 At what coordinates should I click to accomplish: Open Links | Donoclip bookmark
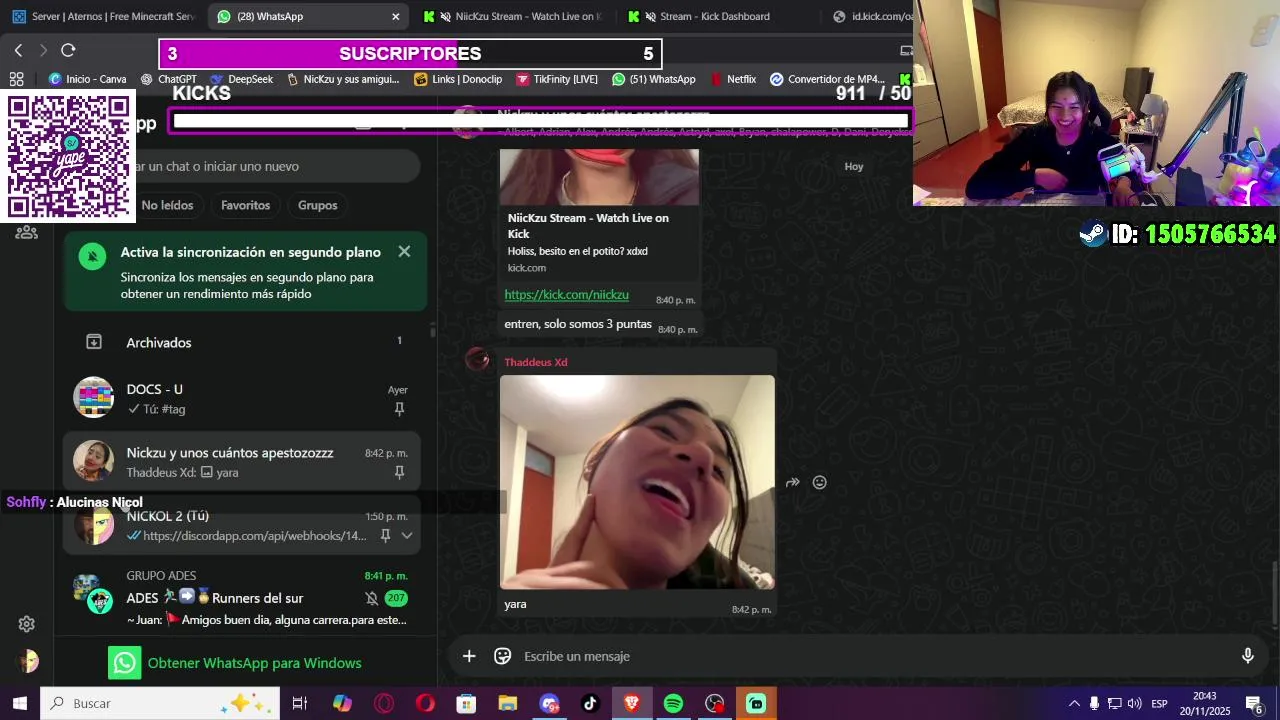458,79
